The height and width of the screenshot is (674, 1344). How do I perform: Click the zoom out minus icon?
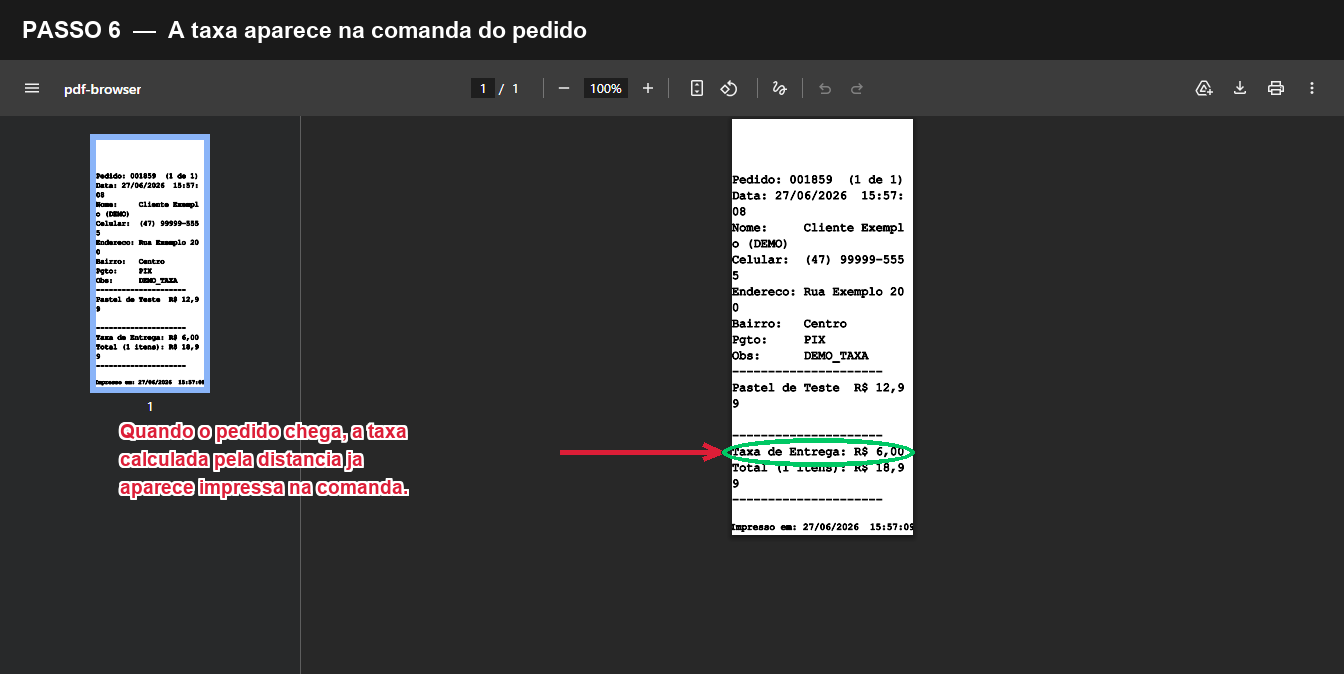564,88
